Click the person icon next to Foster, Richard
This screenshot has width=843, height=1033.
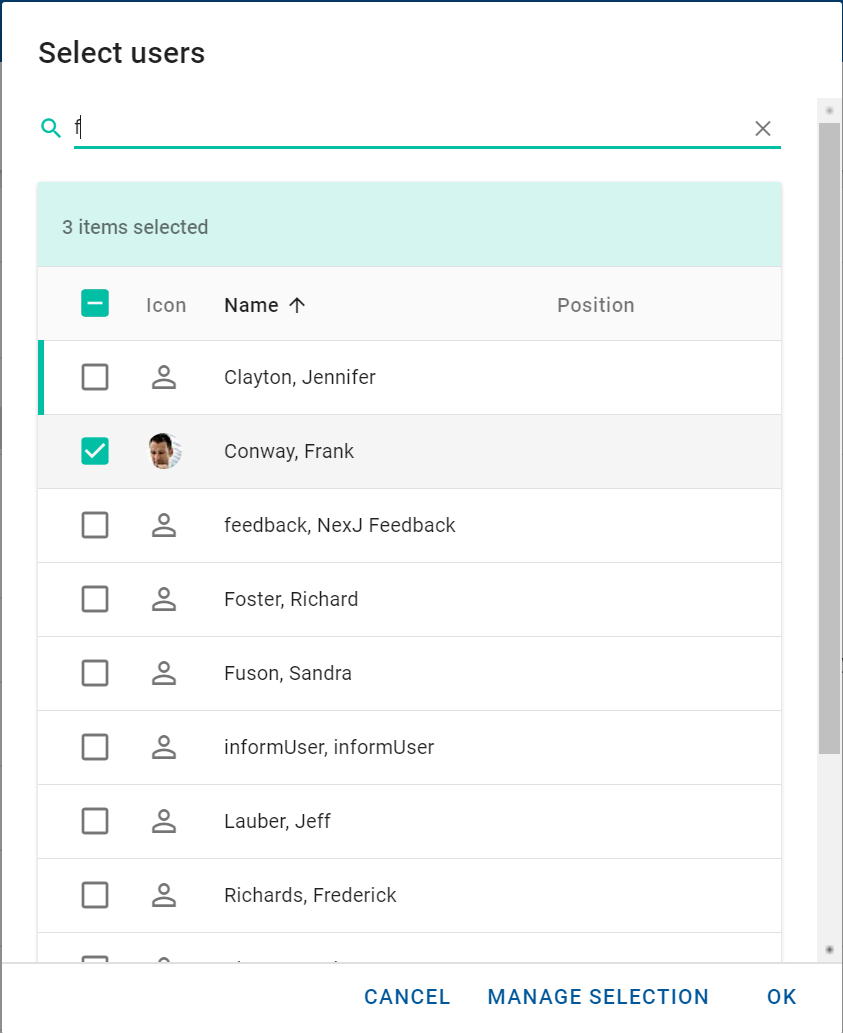(x=164, y=599)
